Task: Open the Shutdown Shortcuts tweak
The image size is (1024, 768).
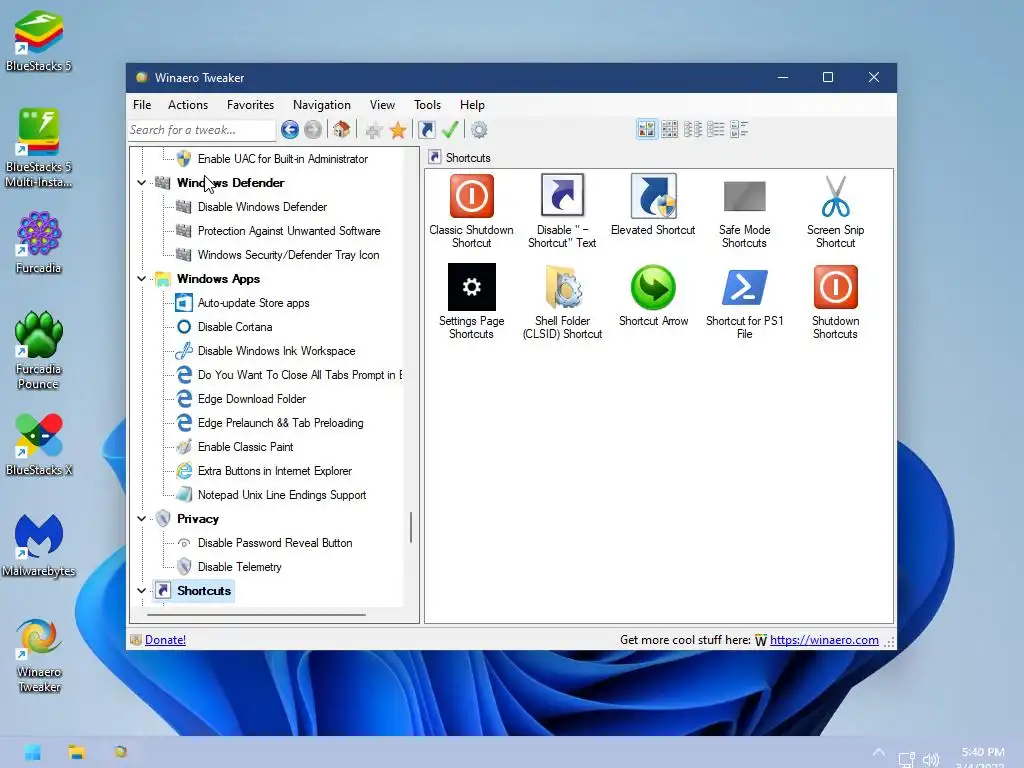Action: (x=835, y=302)
